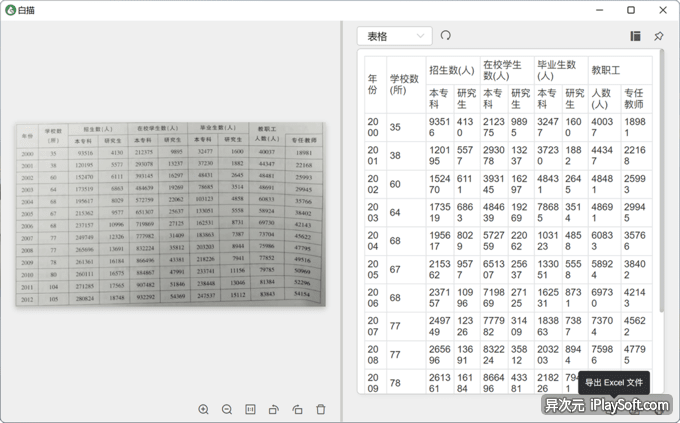
Task: Click the 白描 app logo
Action: [x=10, y=10]
